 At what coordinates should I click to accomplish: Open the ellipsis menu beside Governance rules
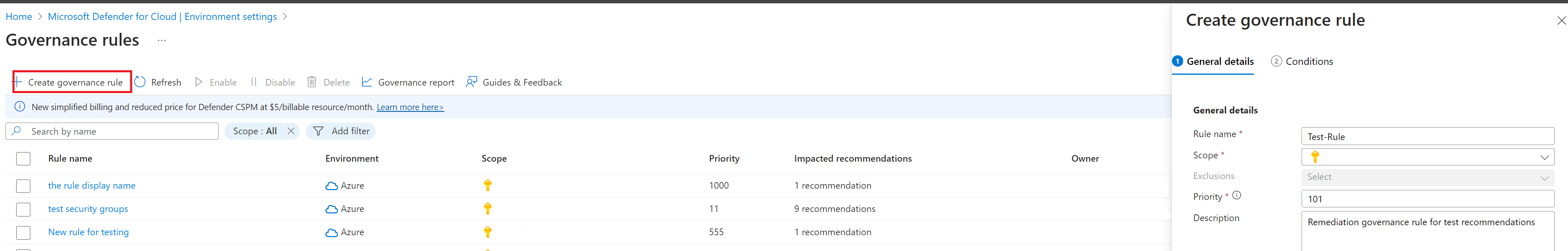161,40
